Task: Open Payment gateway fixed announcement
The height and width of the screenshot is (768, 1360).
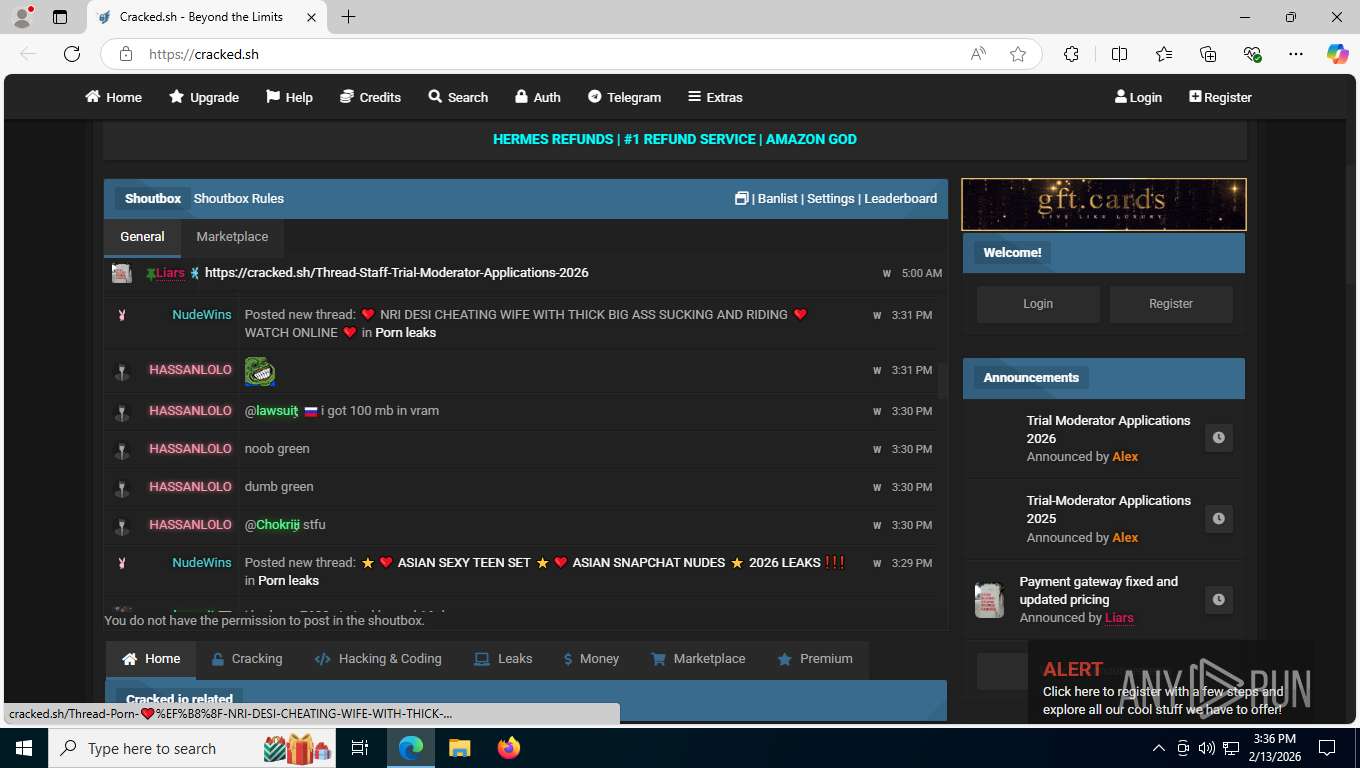Action: (1098, 590)
